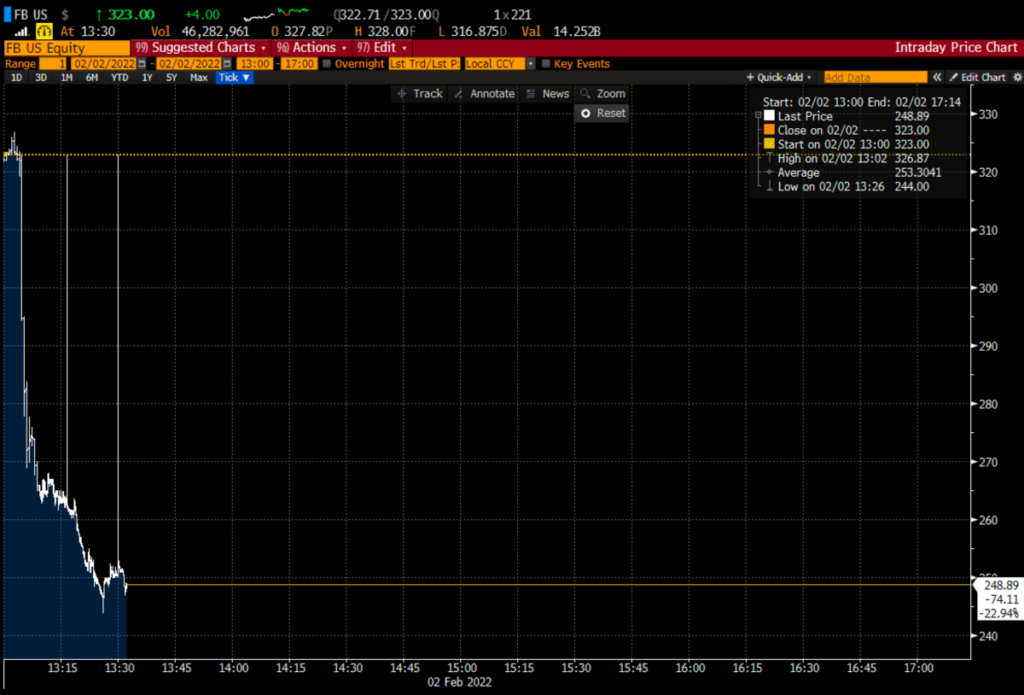This screenshot has width=1024, height=695.
Task: Enable the Overnight checkbox
Action: (x=327, y=64)
